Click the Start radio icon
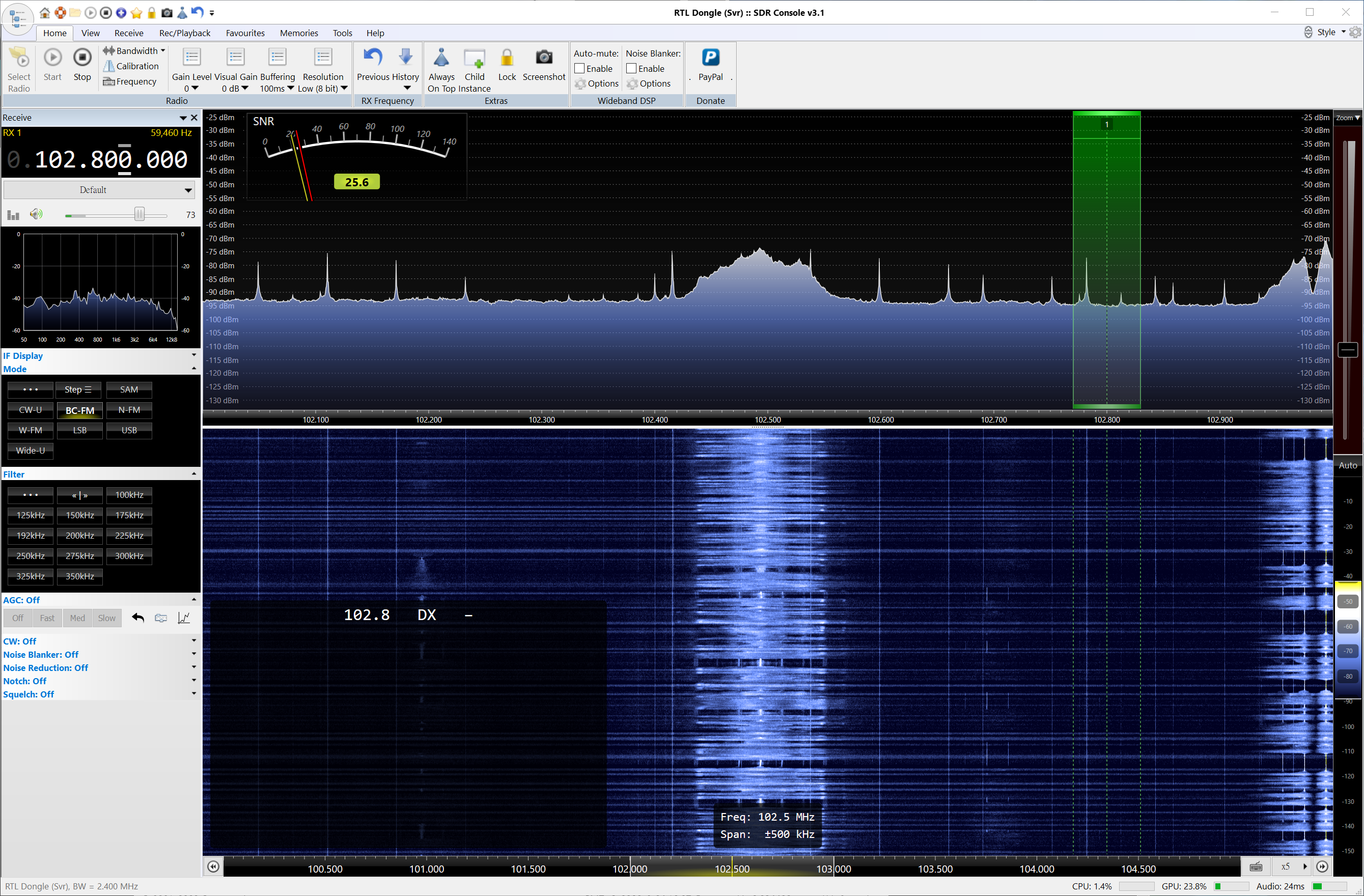 pyautogui.click(x=52, y=58)
